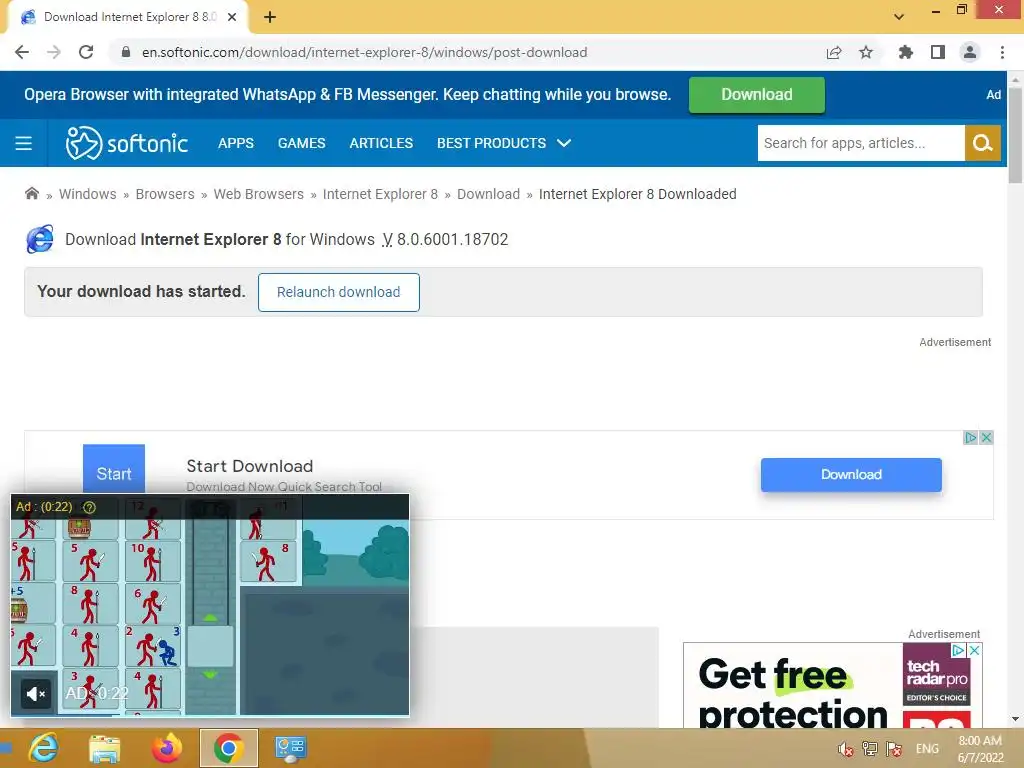Open the Browsers breadcrumb link
Viewport: 1024px width, 768px height.
click(x=165, y=194)
